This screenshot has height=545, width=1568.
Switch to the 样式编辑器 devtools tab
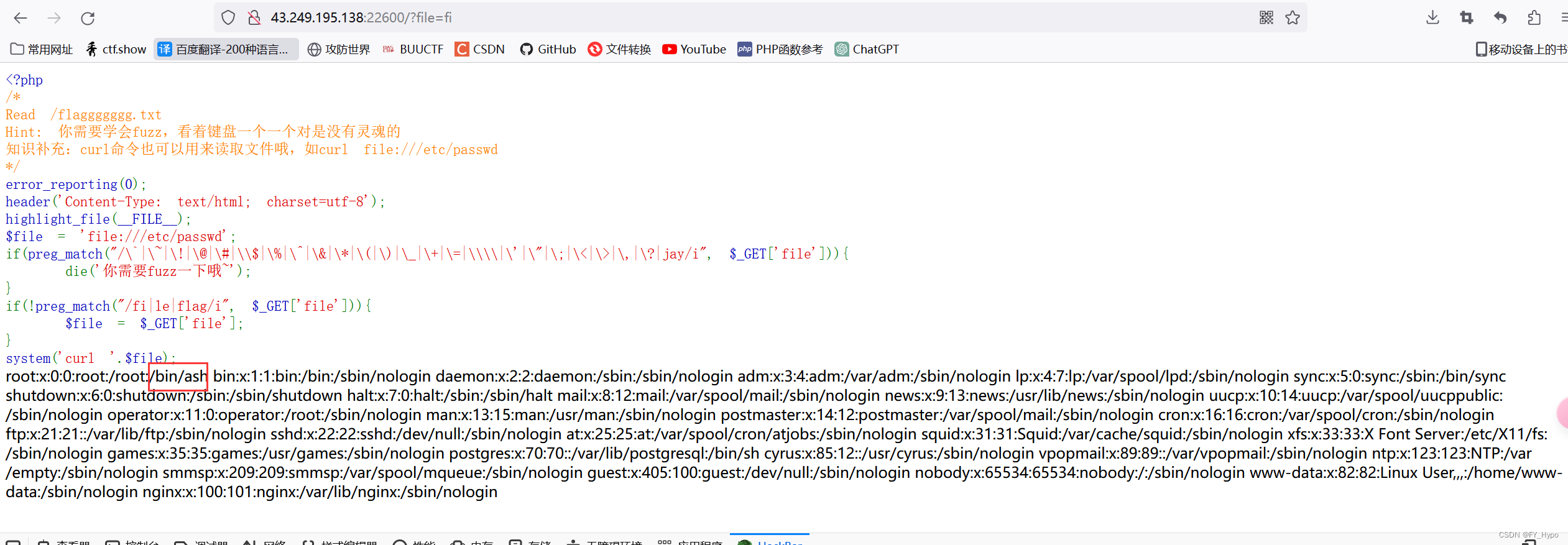(x=339, y=542)
